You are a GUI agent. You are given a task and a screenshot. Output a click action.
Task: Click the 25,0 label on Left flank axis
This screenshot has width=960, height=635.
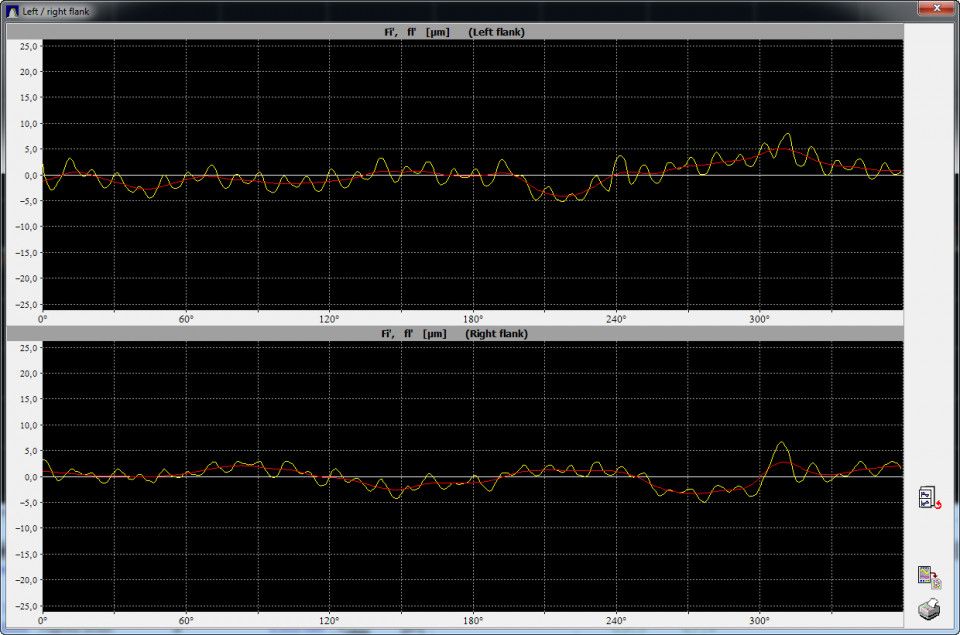[x=29, y=47]
